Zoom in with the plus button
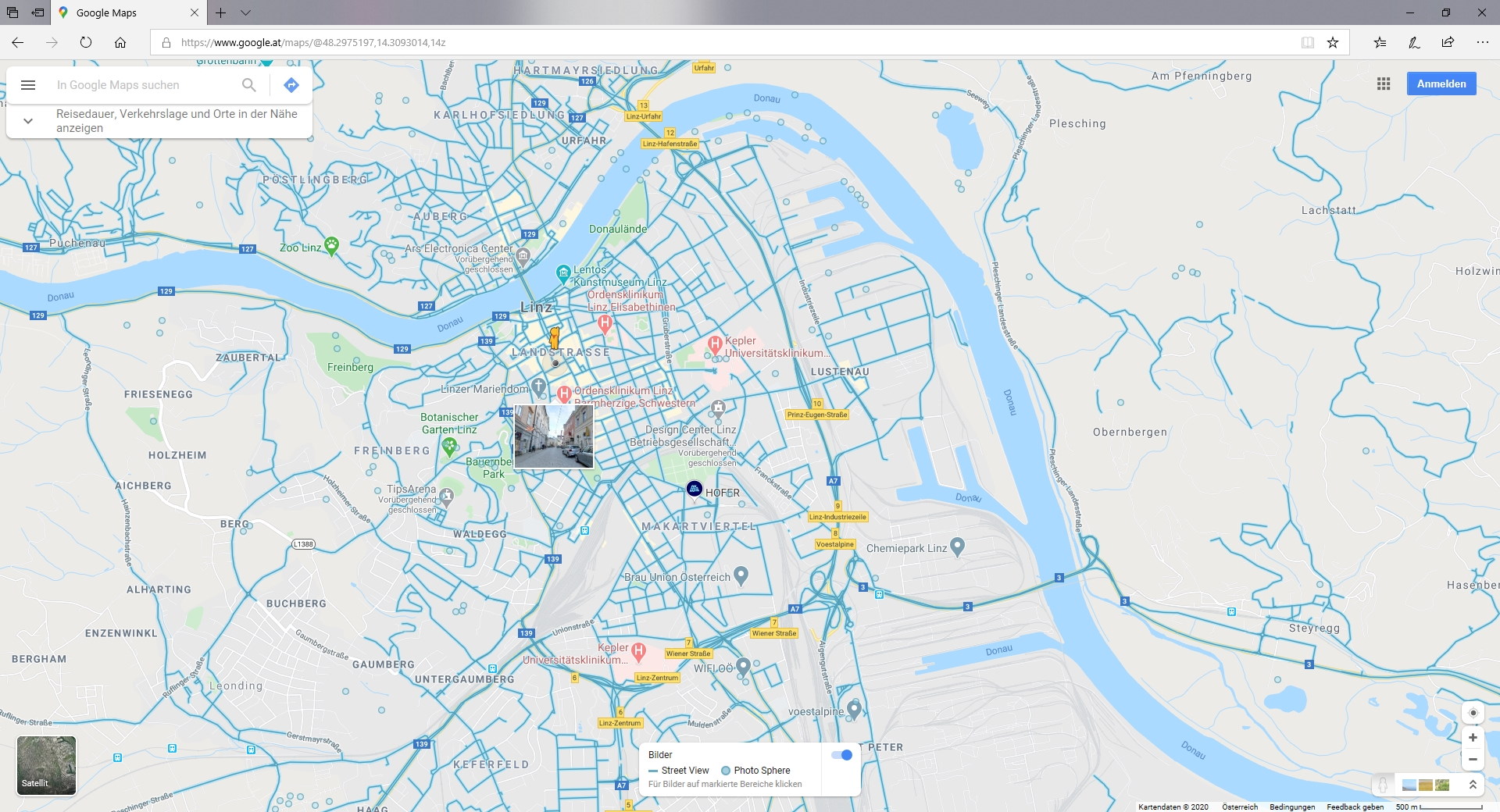This screenshot has width=1500, height=812. pyautogui.click(x=1473, y=737)
